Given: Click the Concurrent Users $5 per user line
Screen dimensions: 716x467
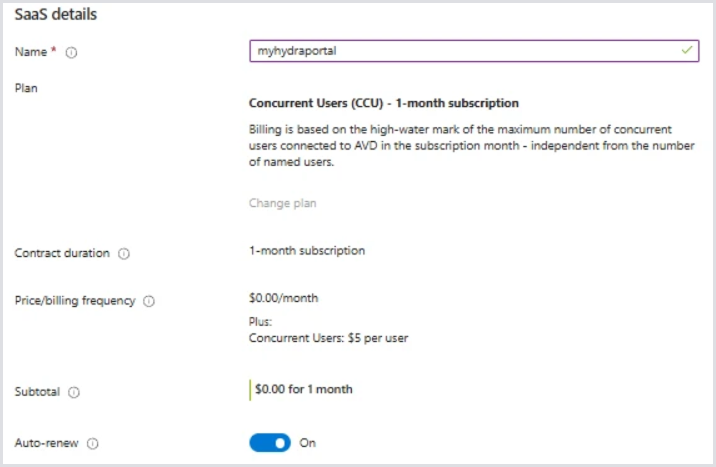Looking at the screenshot, I should (327, 338).
